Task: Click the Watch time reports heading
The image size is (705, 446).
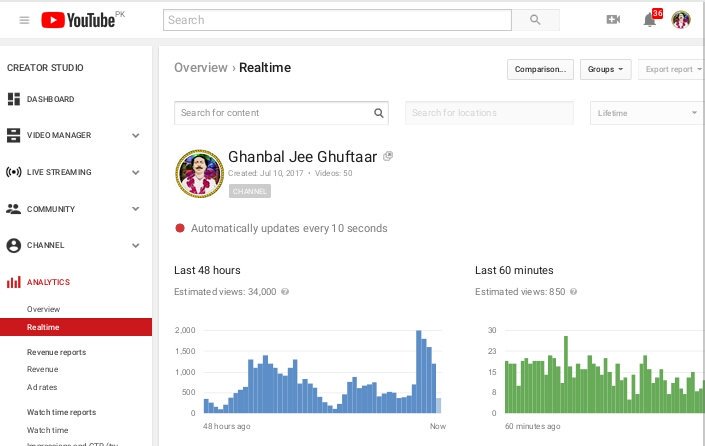Action: 61,412
